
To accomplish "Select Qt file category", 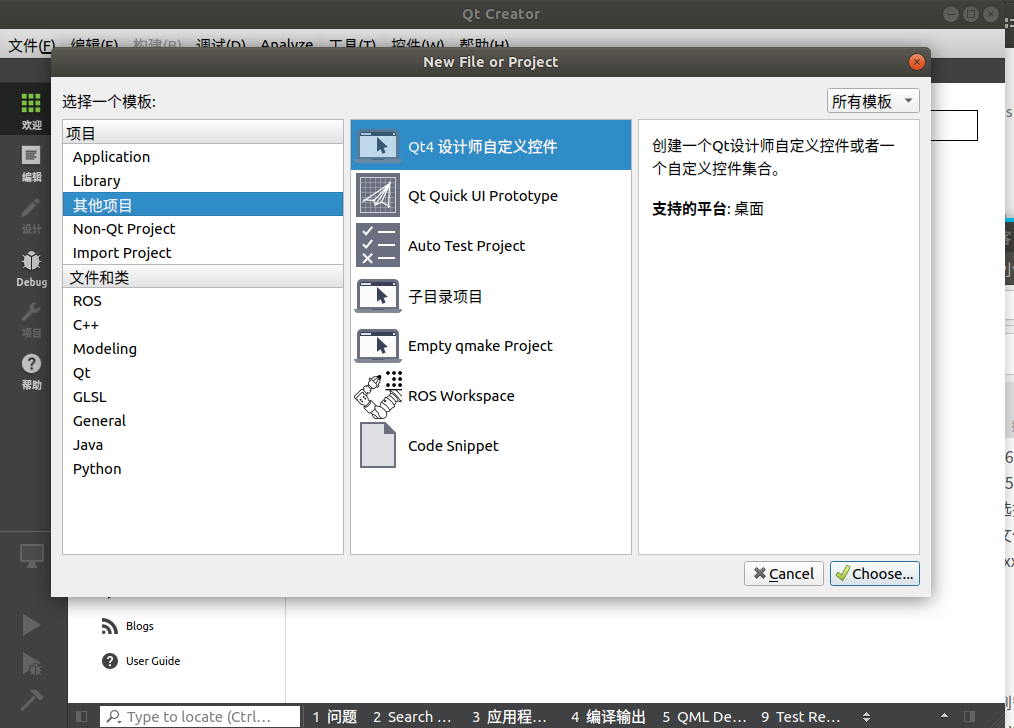I will [203, 372].
